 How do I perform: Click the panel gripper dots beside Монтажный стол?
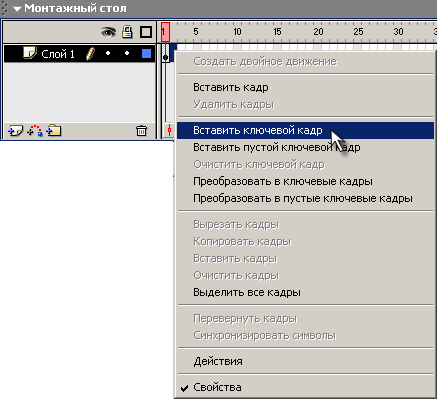(4, 8)
